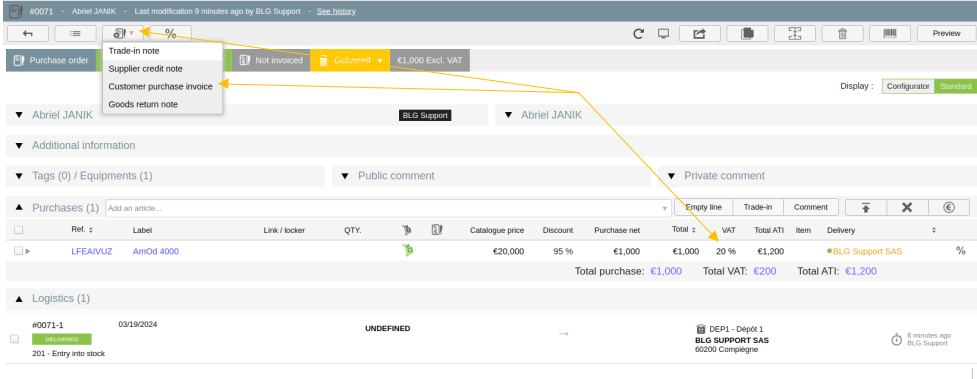Collapse the Purchases (1) section
977x379 pixels.
[x=19, y=208]
